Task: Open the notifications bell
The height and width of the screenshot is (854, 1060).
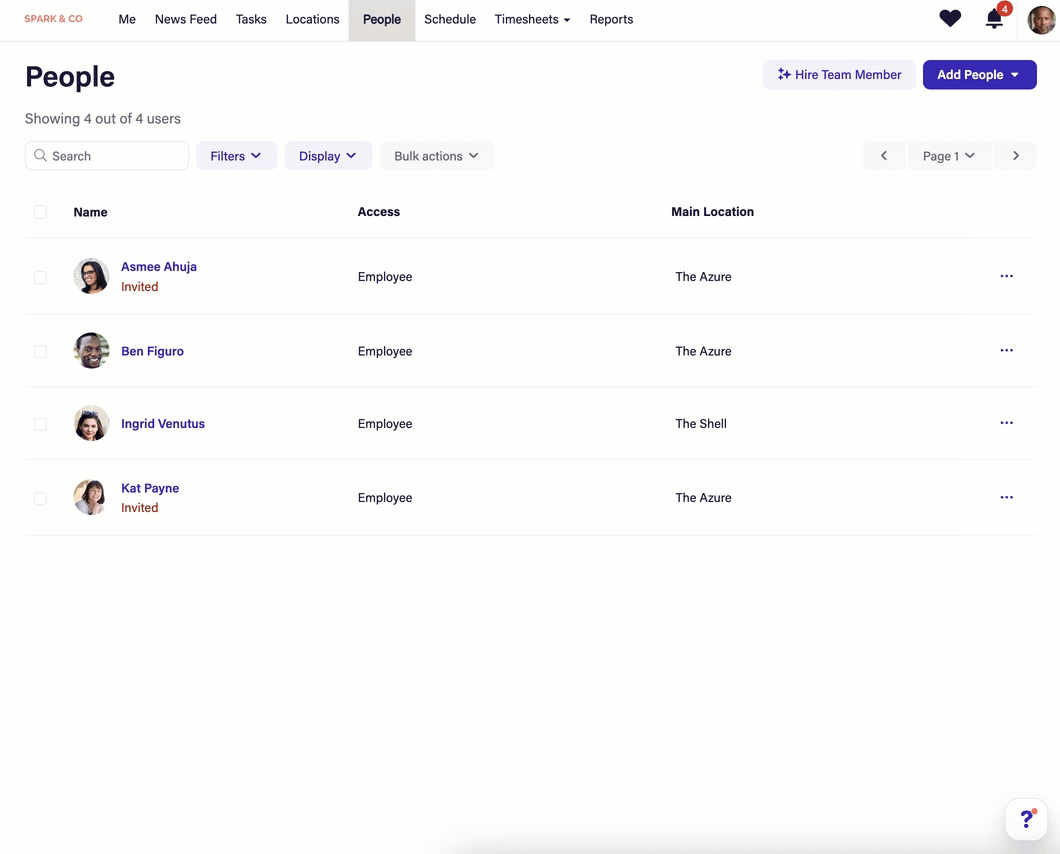Action: tap(994, 19)
